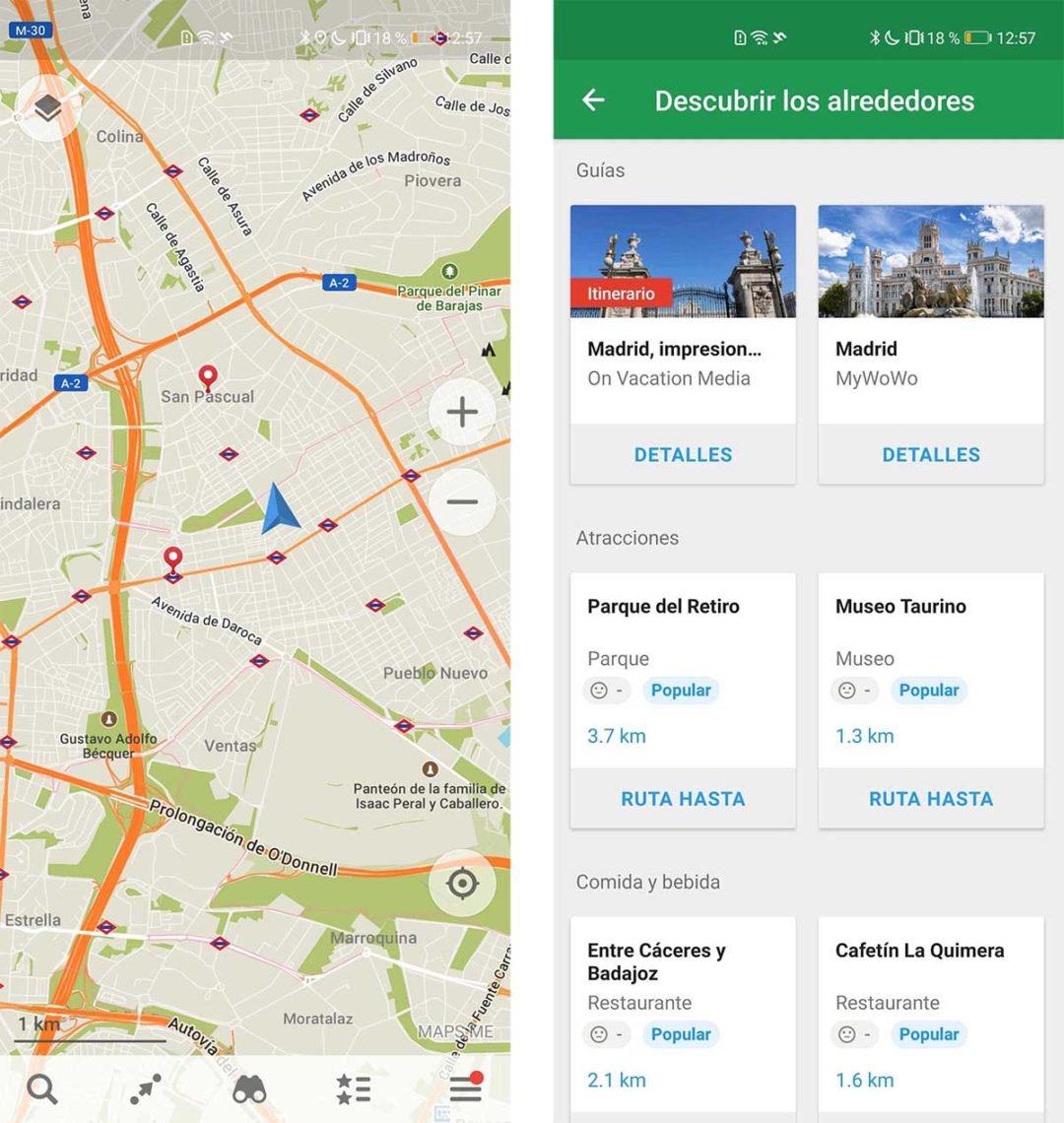Viewport: 1064px width, 1123px height.
Task: Start RUTA HASTA for Parque del Retiro
Action: click(682, 799)
